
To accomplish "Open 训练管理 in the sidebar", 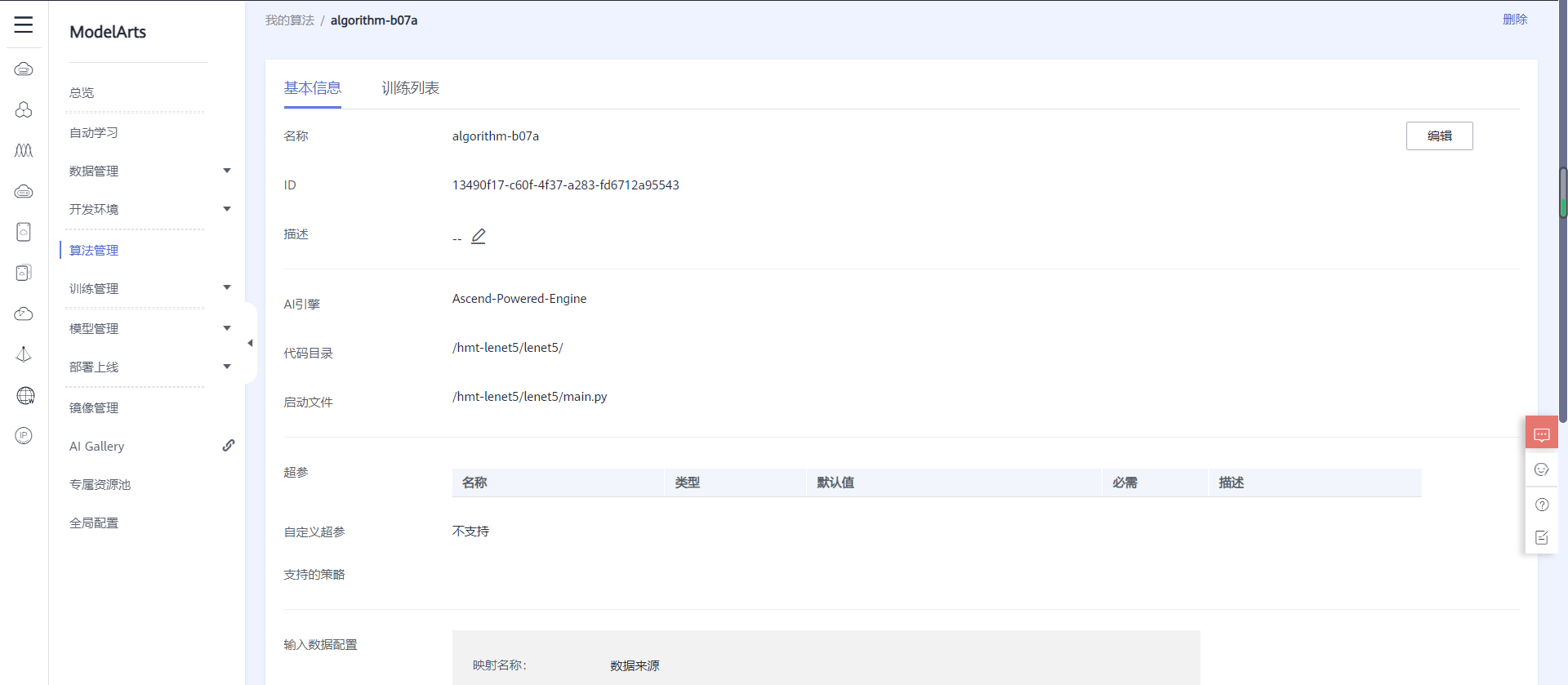I will tap(94, 288).
